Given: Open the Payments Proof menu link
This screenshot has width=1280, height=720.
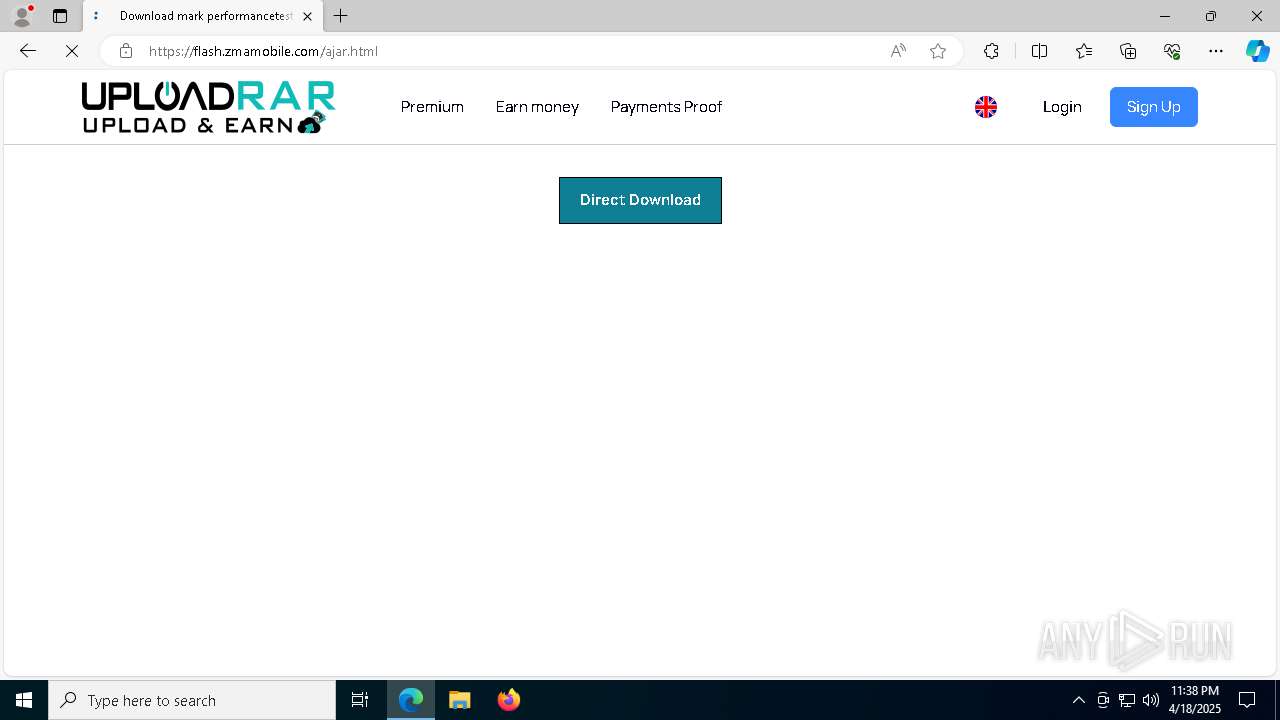Looking at the screenshot, I should (666, 107).
